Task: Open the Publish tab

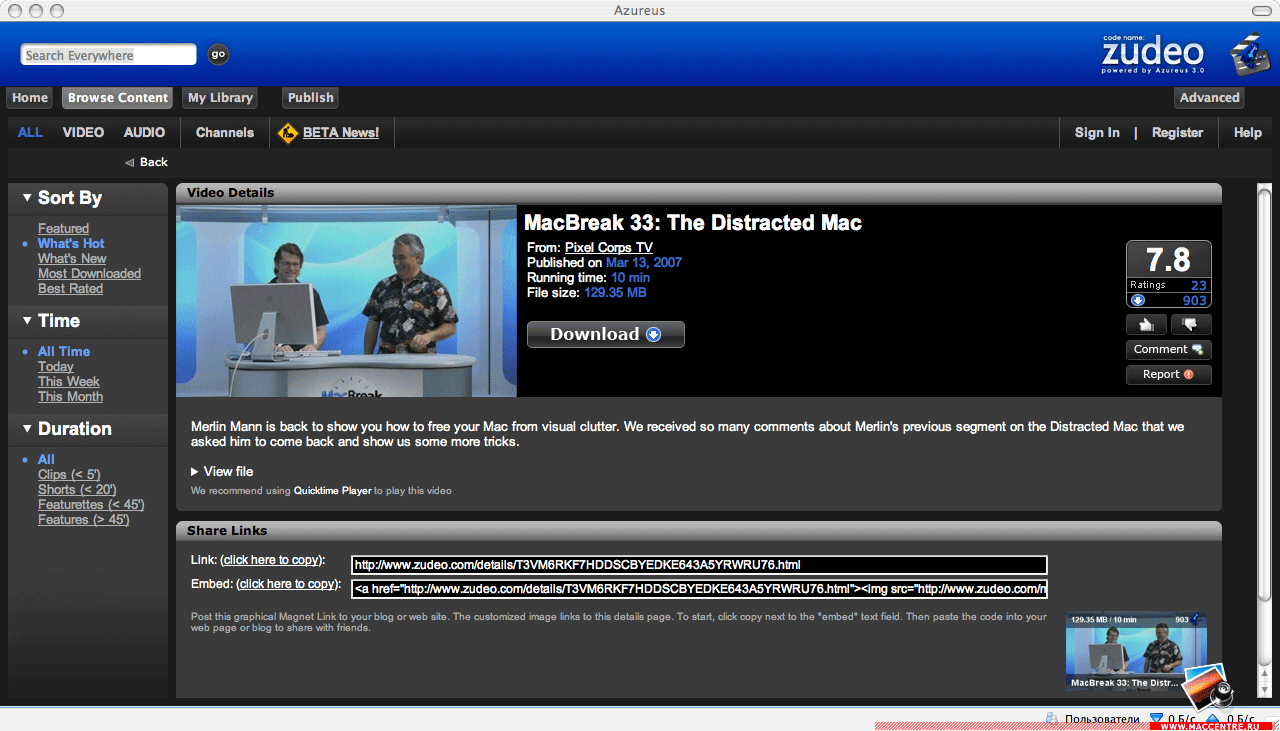Action: [x=310, y=97]
